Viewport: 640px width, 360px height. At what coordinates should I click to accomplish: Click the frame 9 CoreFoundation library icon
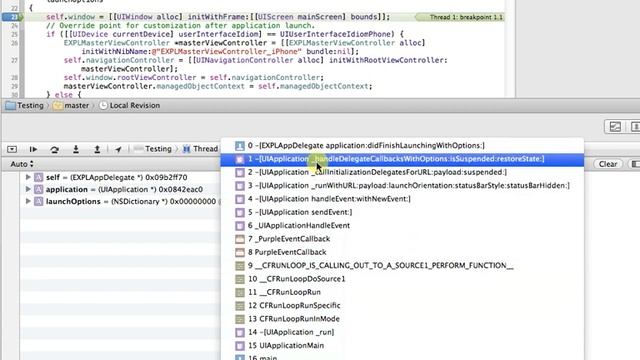(x=240, y=266)
